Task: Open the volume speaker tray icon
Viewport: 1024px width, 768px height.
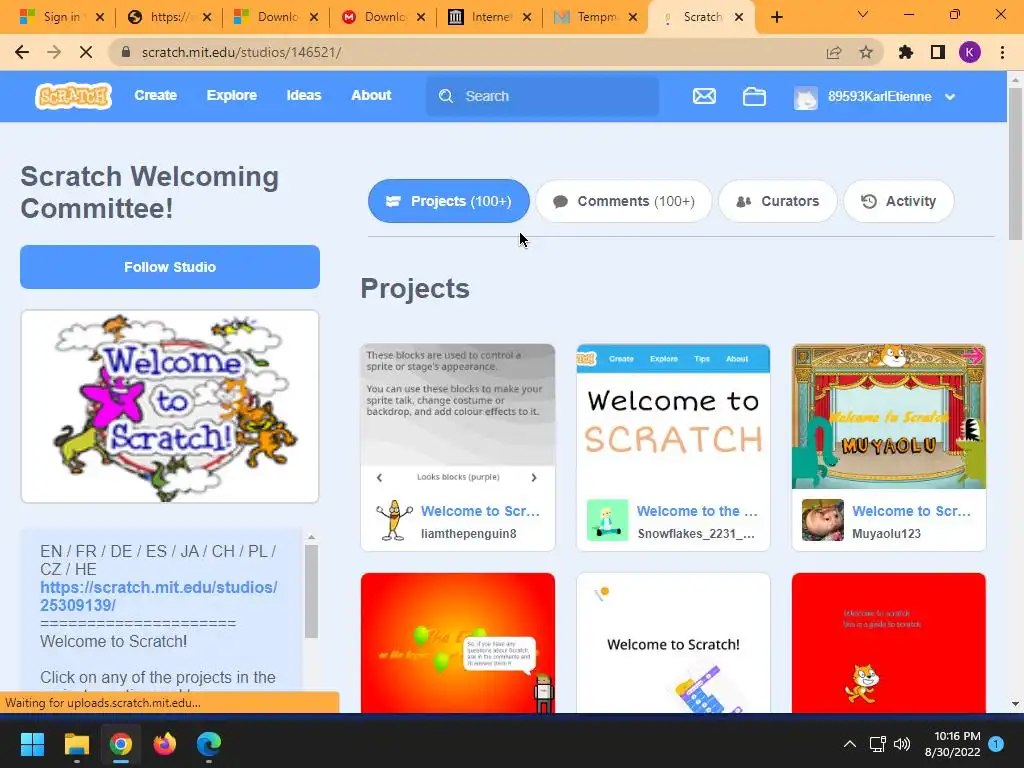Action: click(x=902, y=744)
